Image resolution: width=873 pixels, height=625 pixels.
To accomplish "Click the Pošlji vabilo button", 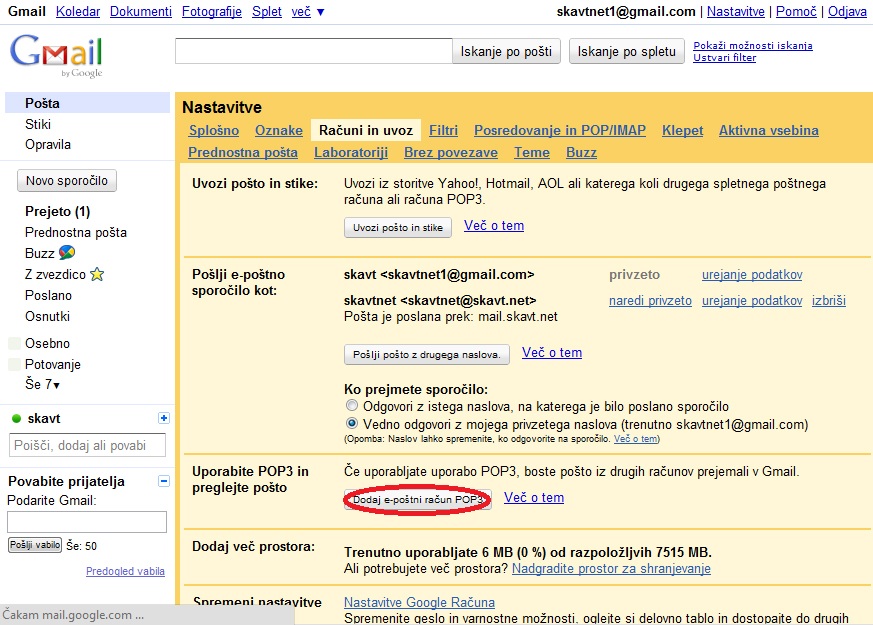I will pyautogui.click(x=35, y=545).
